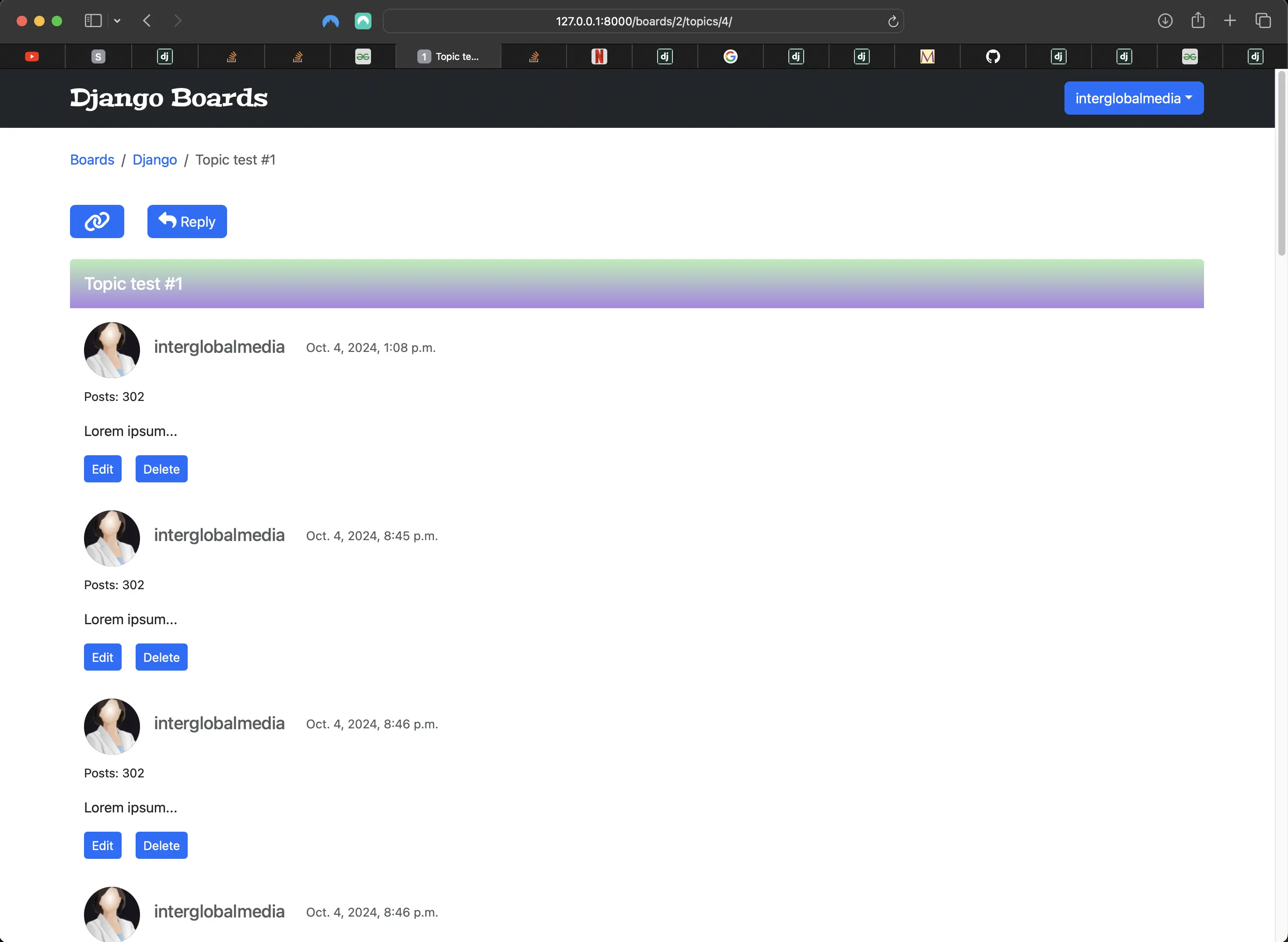Screen dimensions: 1288x942
Task: Switch to the yellow M favicon tab
Action: point(927,56)
